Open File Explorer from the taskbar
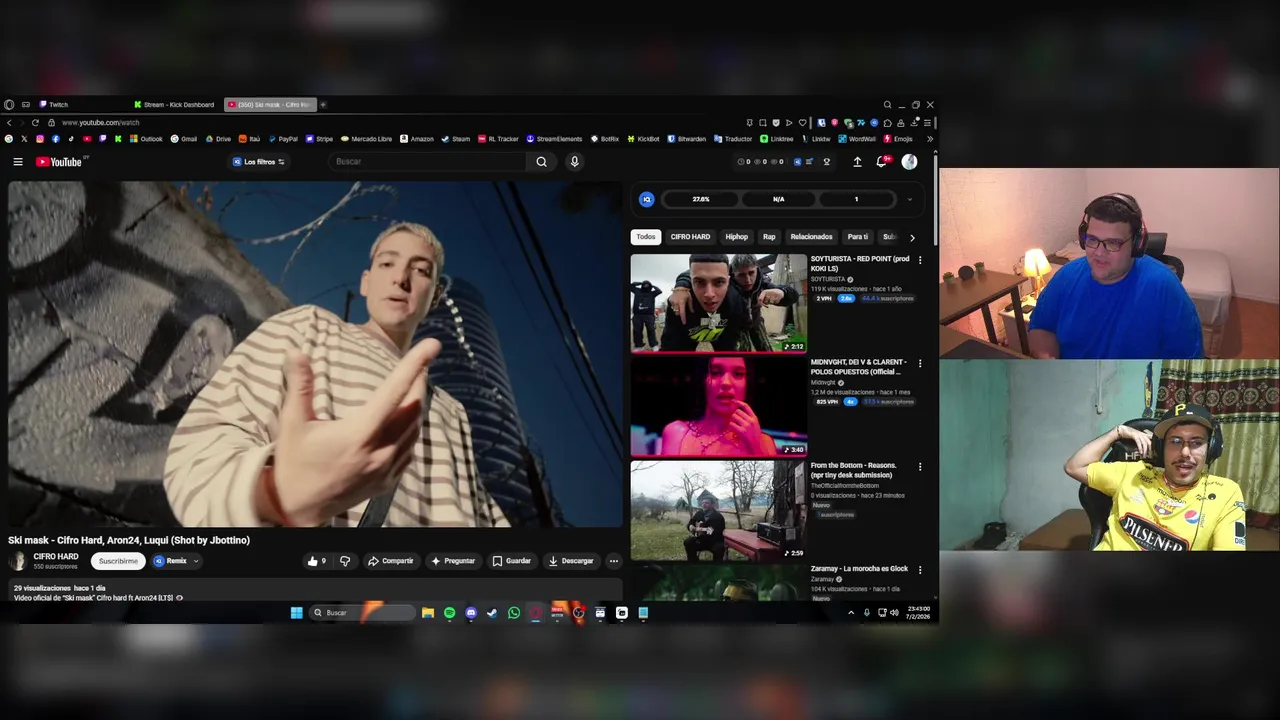This screenshot has height=720, width=1280. point(428,613)
